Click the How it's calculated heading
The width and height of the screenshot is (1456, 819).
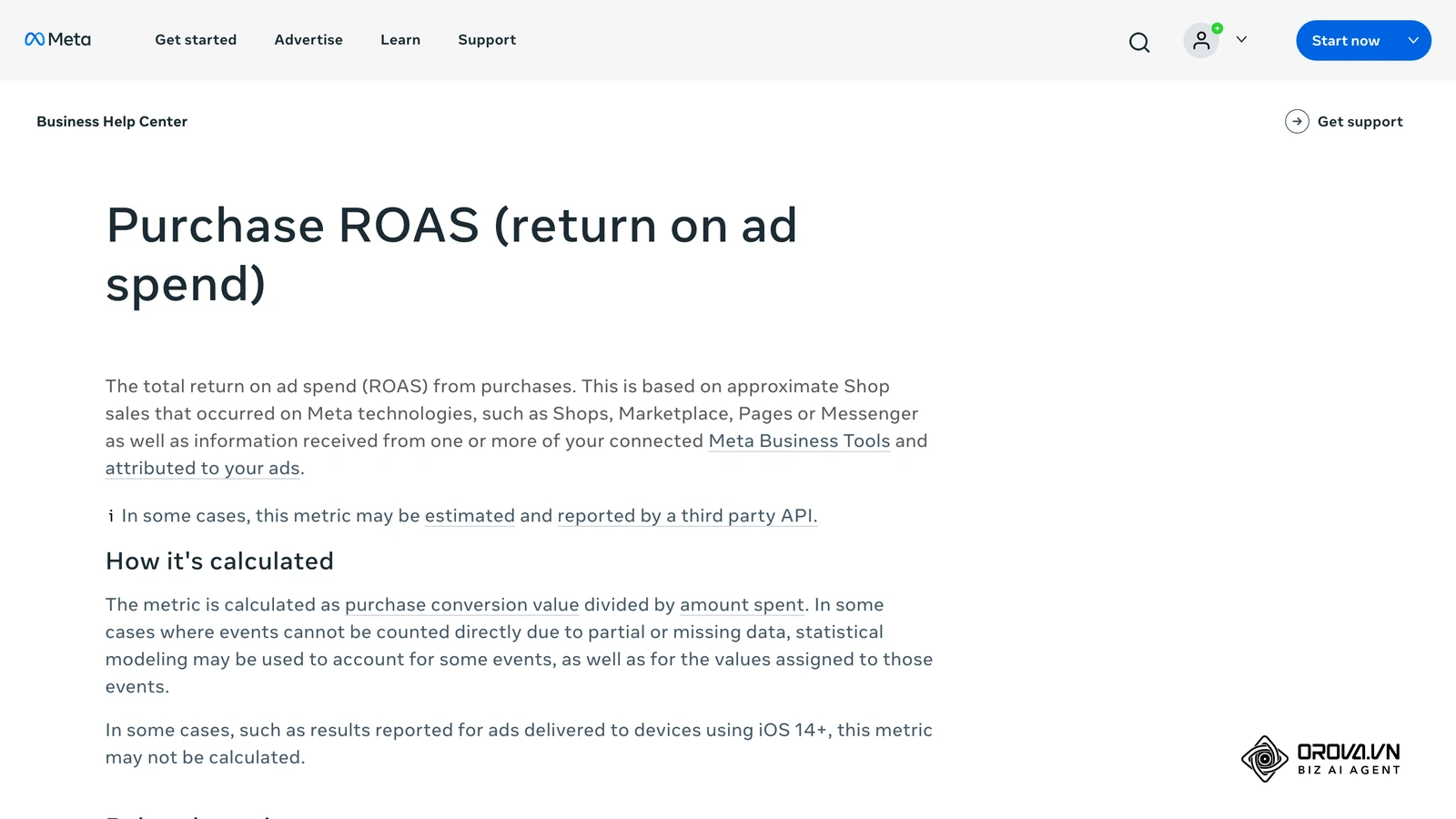pyautogui.click(x=219, y=561)
